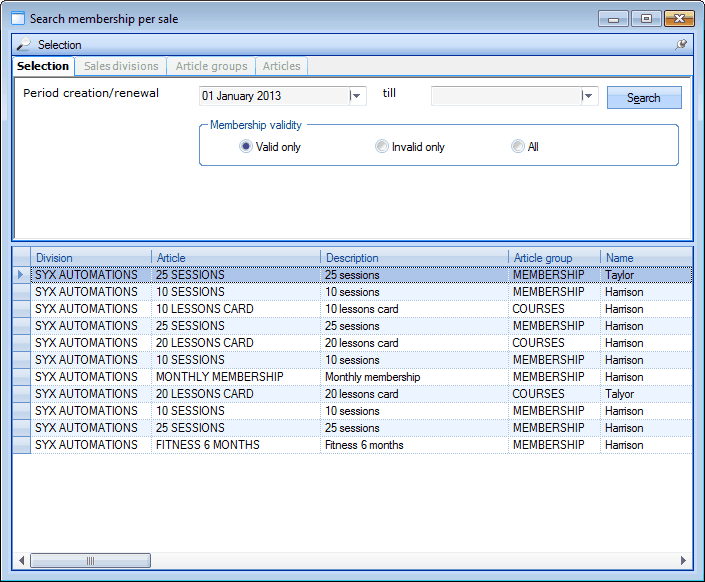Open the start date dropdown calendar
This screenshot has width=705, height=582.
(357, 96)
